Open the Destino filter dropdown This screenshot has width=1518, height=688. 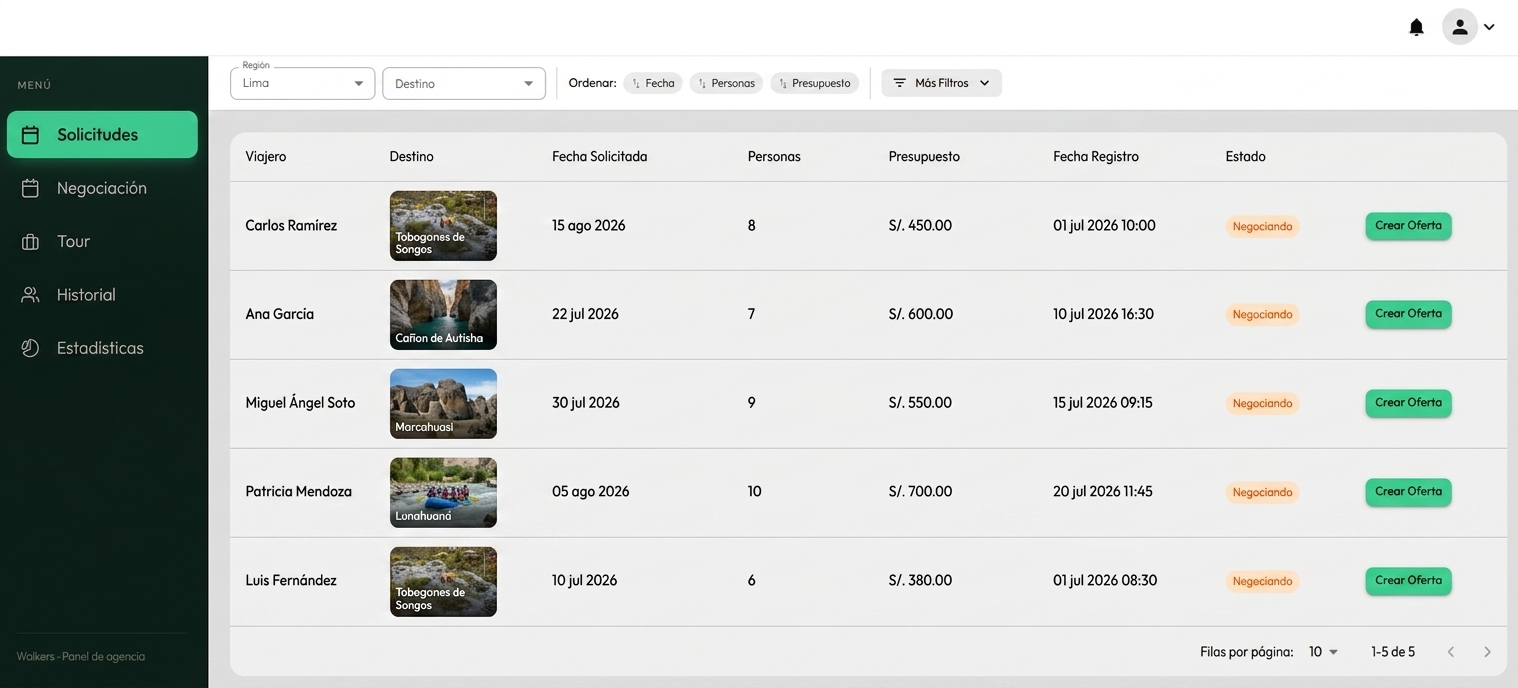(x=464, y=83)
